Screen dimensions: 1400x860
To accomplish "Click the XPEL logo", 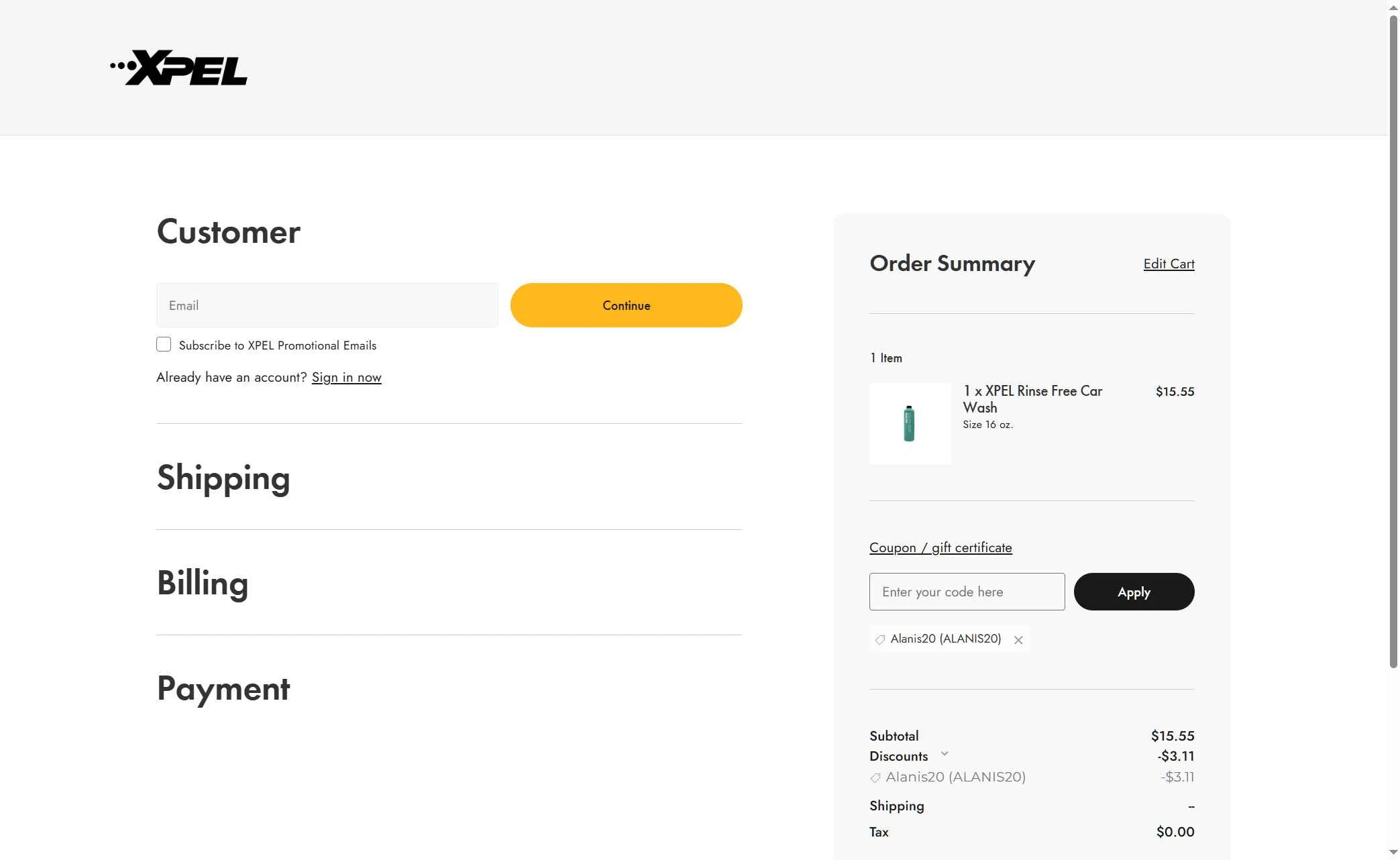I will tap(179, 68).
